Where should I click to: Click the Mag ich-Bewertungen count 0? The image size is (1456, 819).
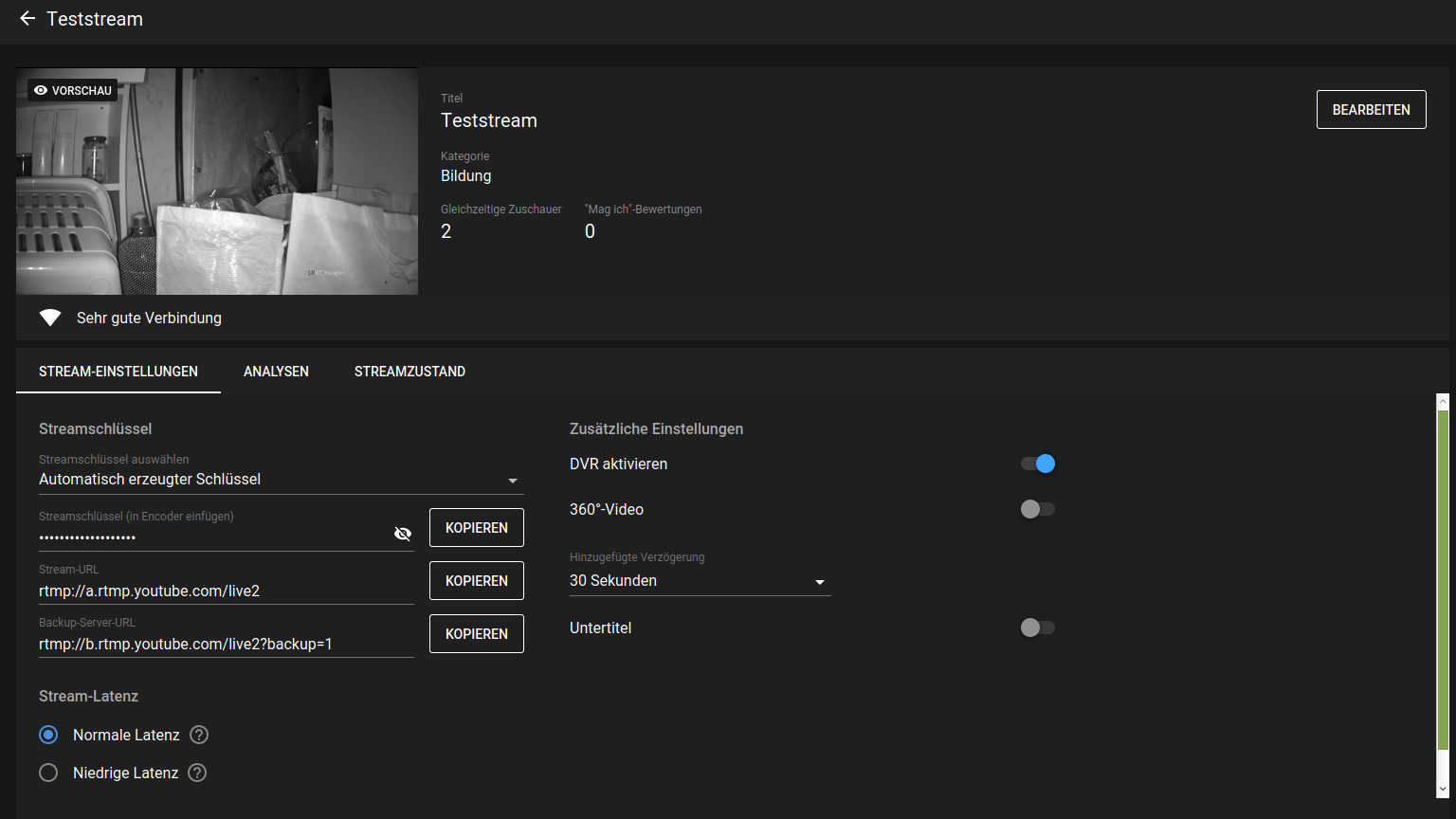pos(590,231)
